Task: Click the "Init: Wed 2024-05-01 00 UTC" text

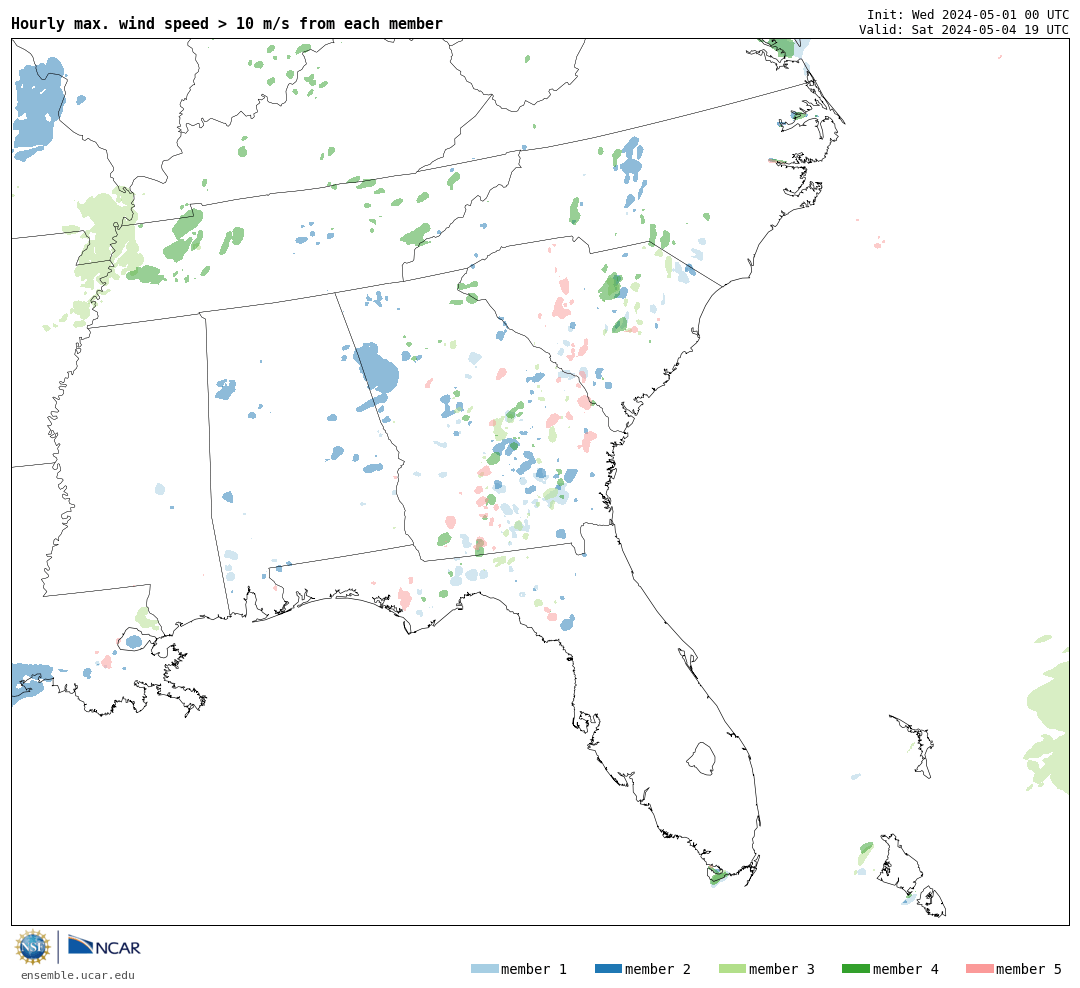Action: point(968,14)
